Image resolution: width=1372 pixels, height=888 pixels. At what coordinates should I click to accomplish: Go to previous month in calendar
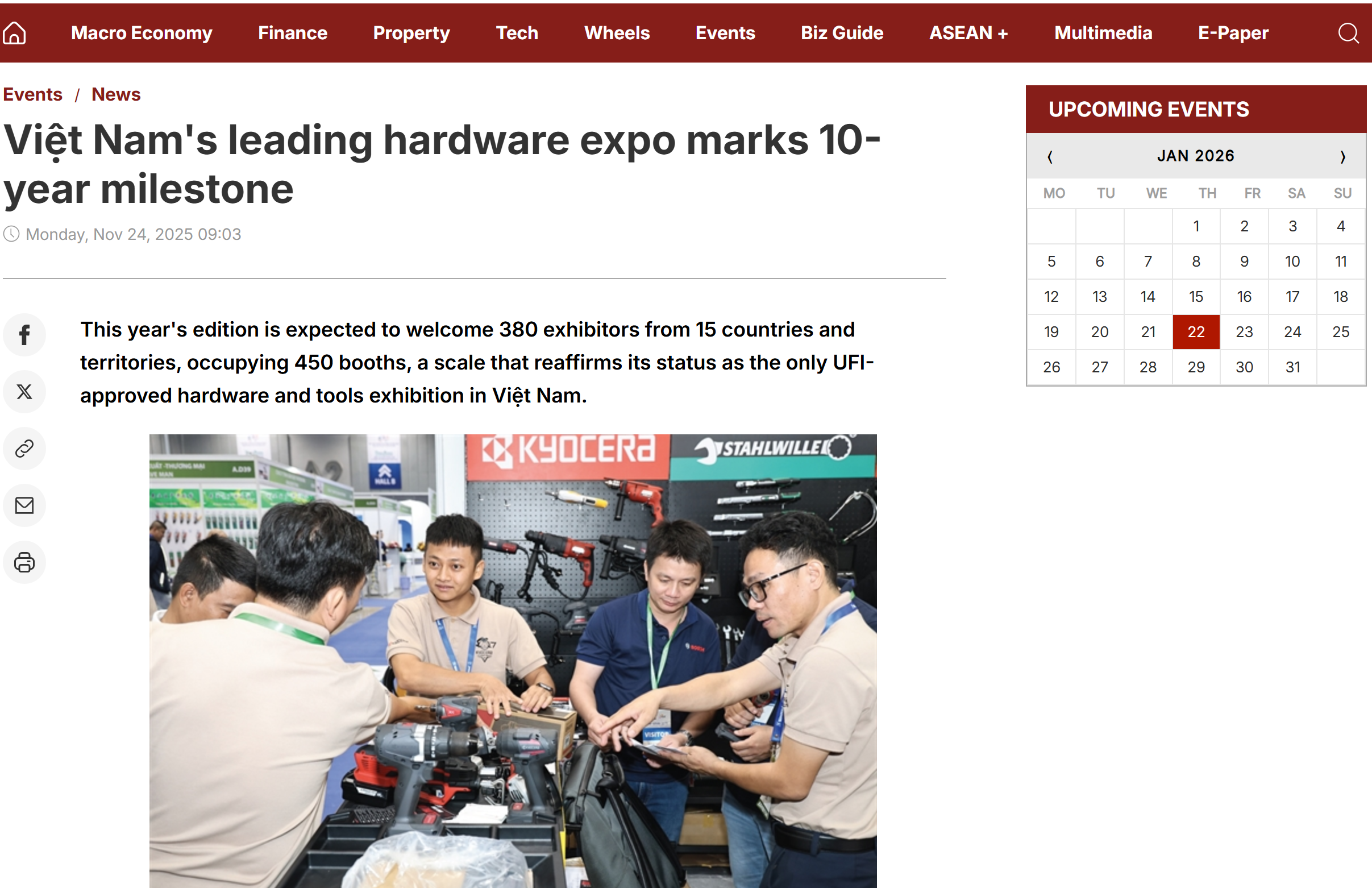point(1050,157)
